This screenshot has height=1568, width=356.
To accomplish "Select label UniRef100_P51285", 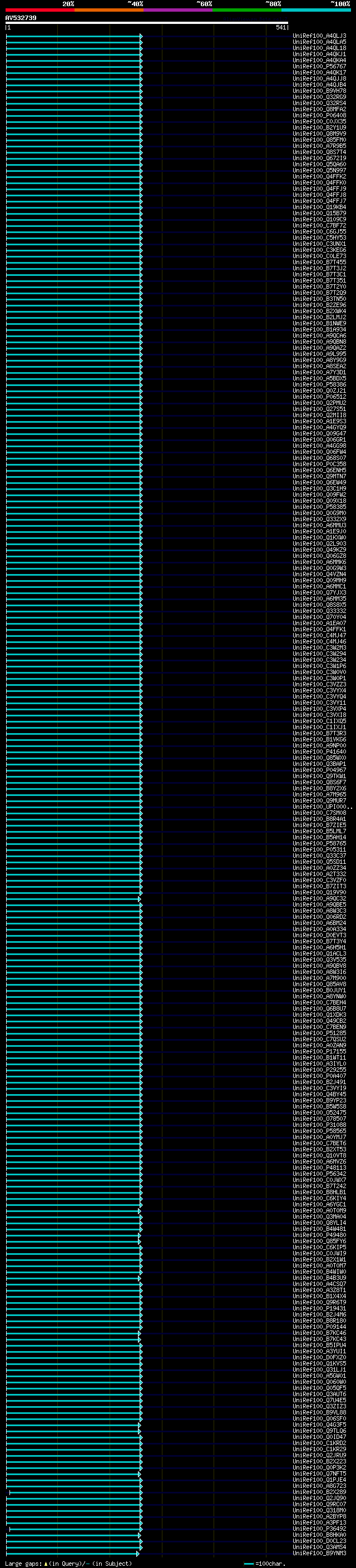I will [x=319, y=1033].
